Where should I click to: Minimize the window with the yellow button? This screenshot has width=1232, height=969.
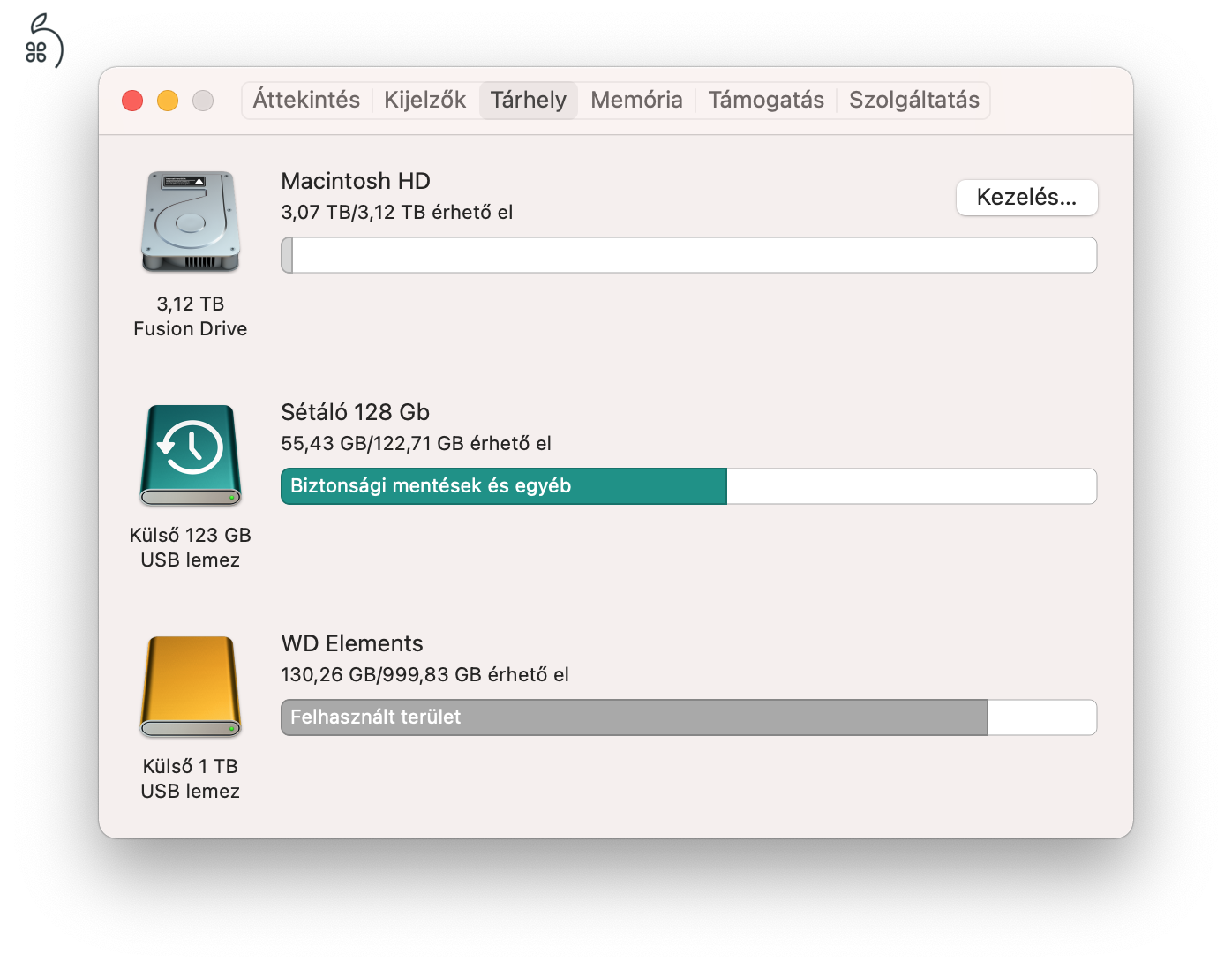(168, 101)
